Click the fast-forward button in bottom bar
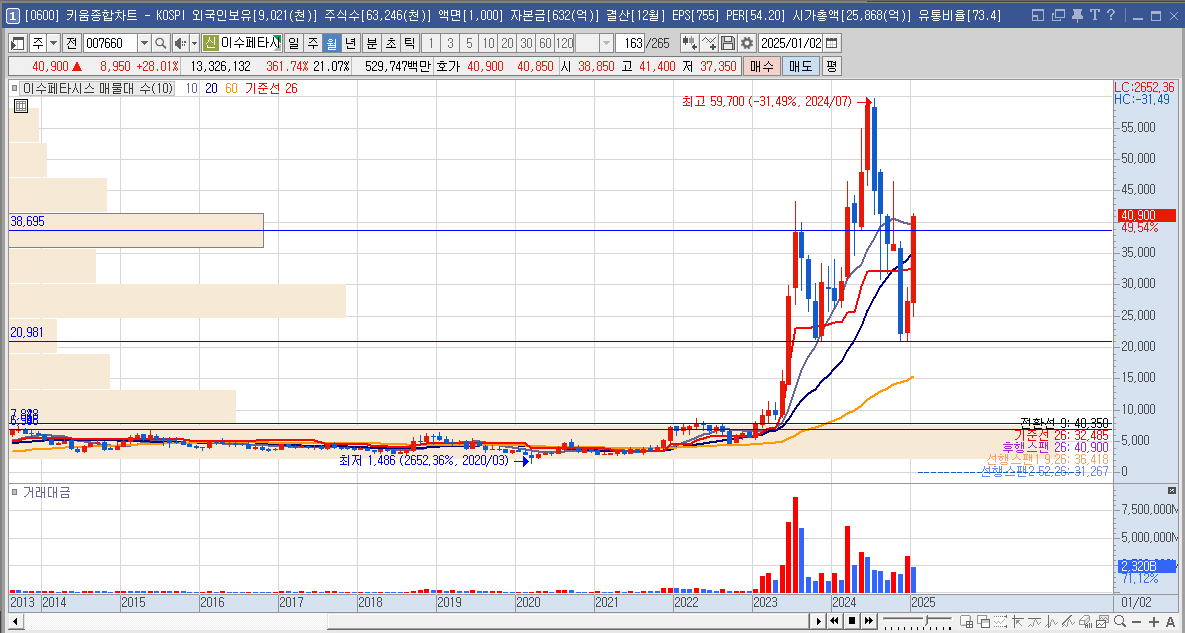 point(869,621)
